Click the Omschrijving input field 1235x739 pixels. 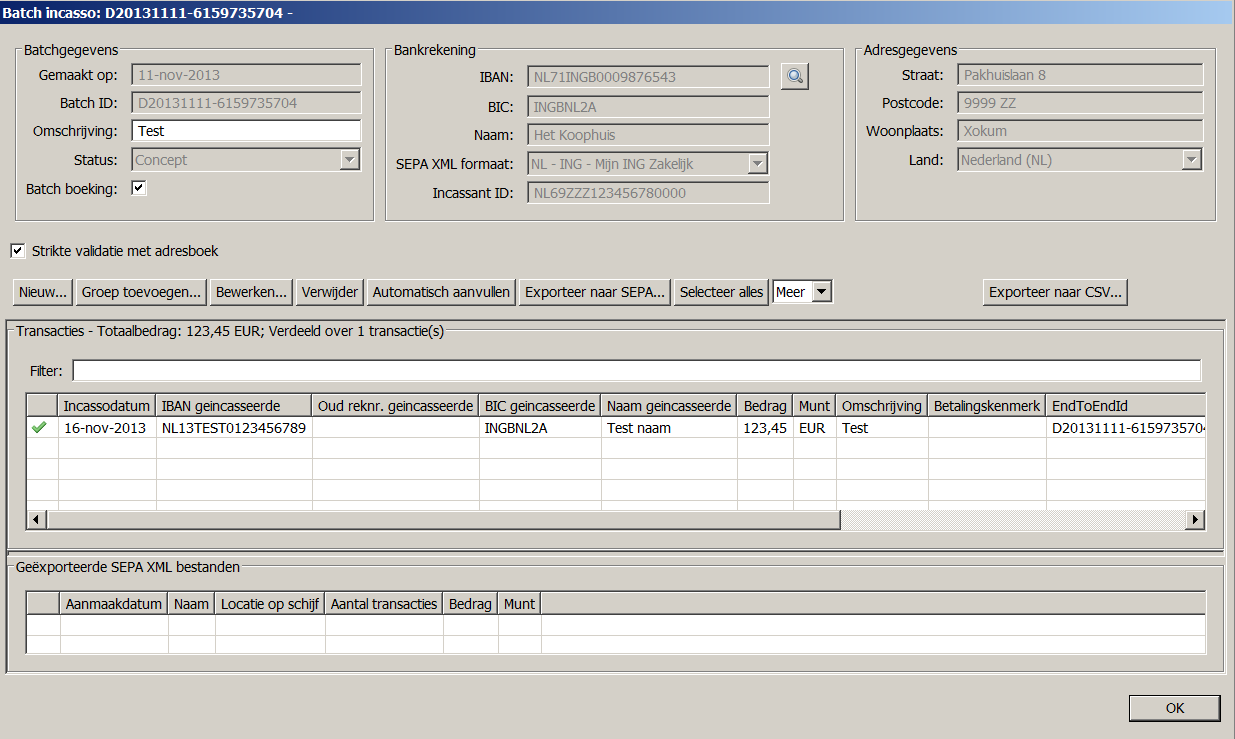(246, 131)
